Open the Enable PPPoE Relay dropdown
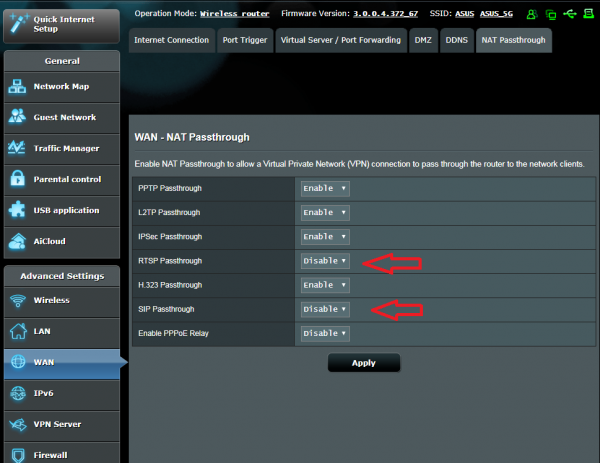600x463 pixels. [325, 333]
